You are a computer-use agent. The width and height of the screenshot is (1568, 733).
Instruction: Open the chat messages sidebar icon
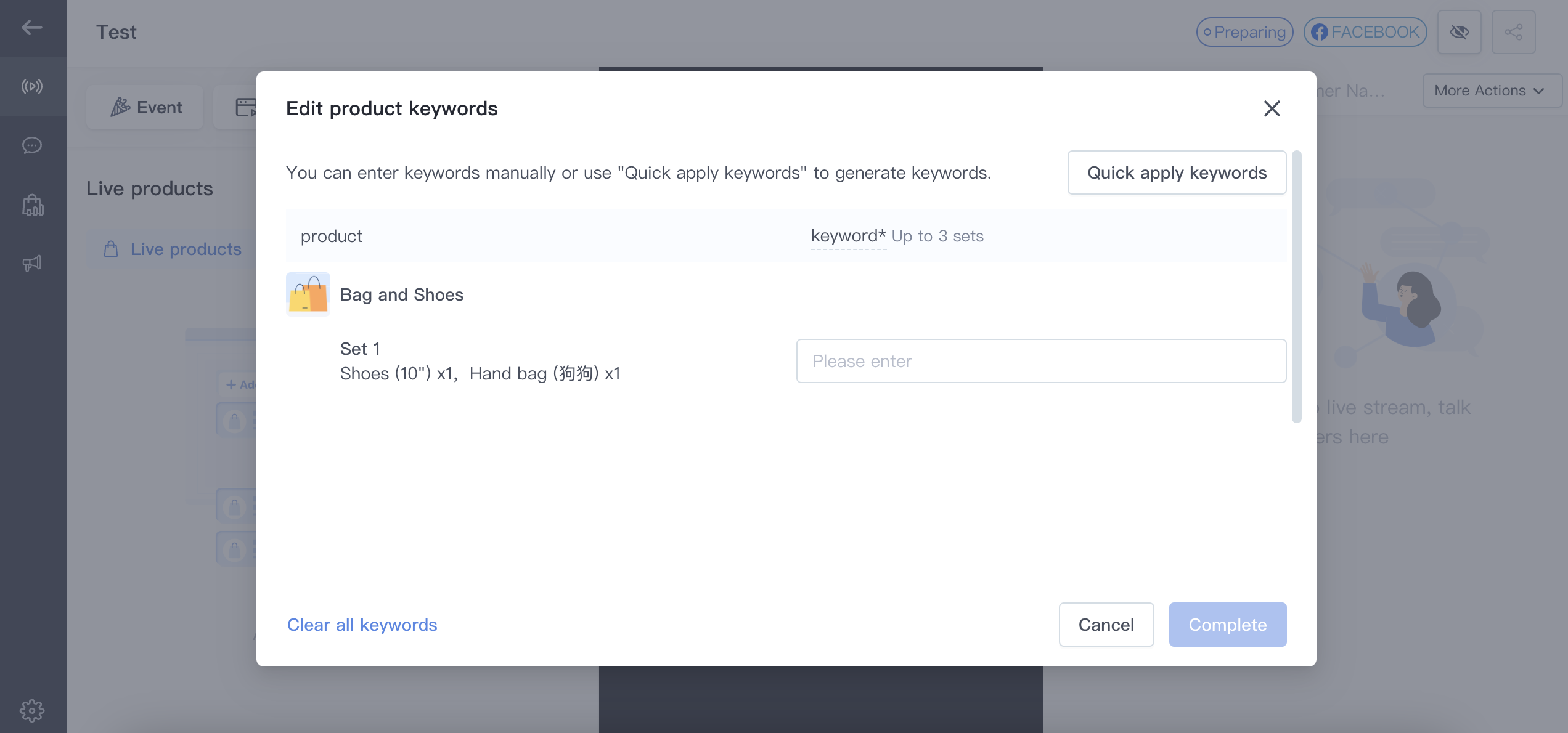click(x=32, y=145)
